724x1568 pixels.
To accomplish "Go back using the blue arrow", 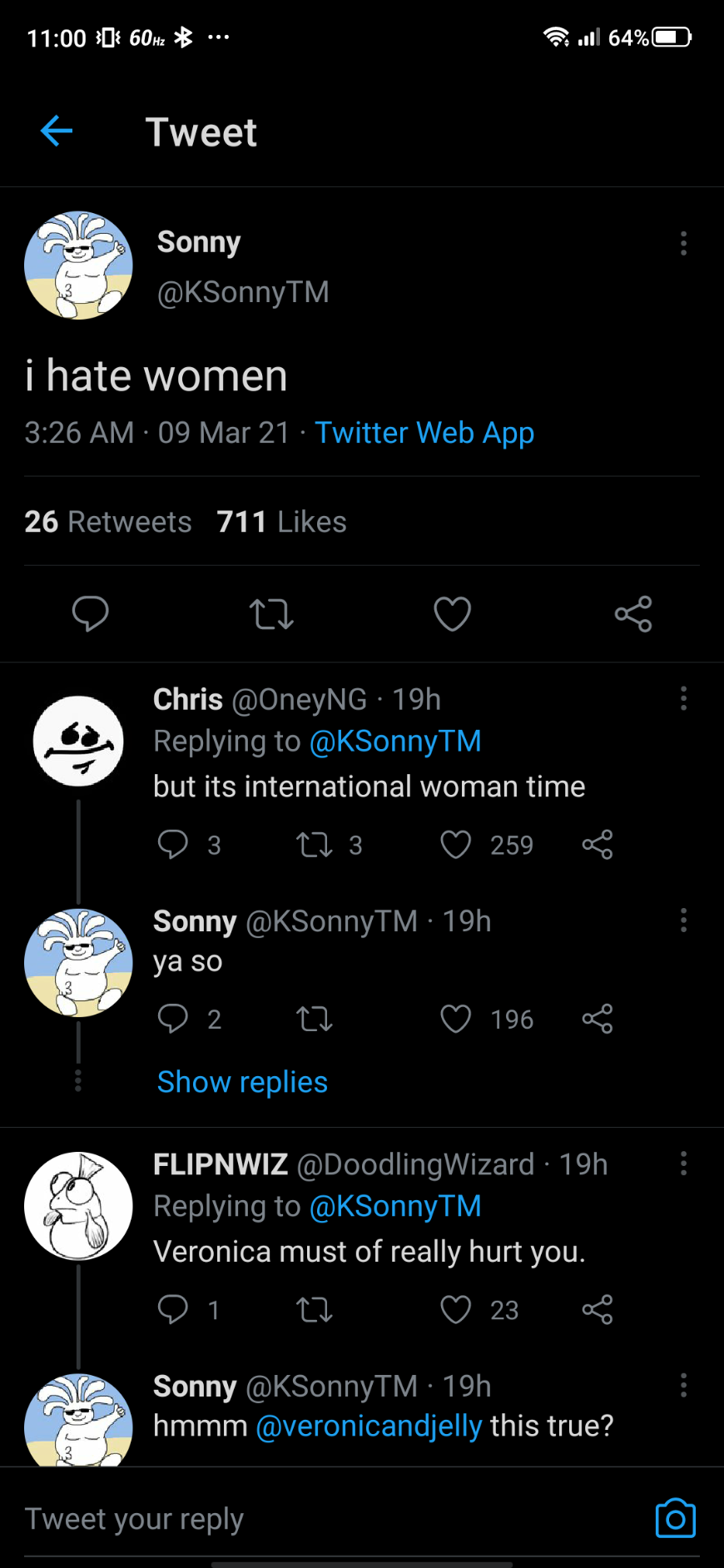I will tap(57, 131).
